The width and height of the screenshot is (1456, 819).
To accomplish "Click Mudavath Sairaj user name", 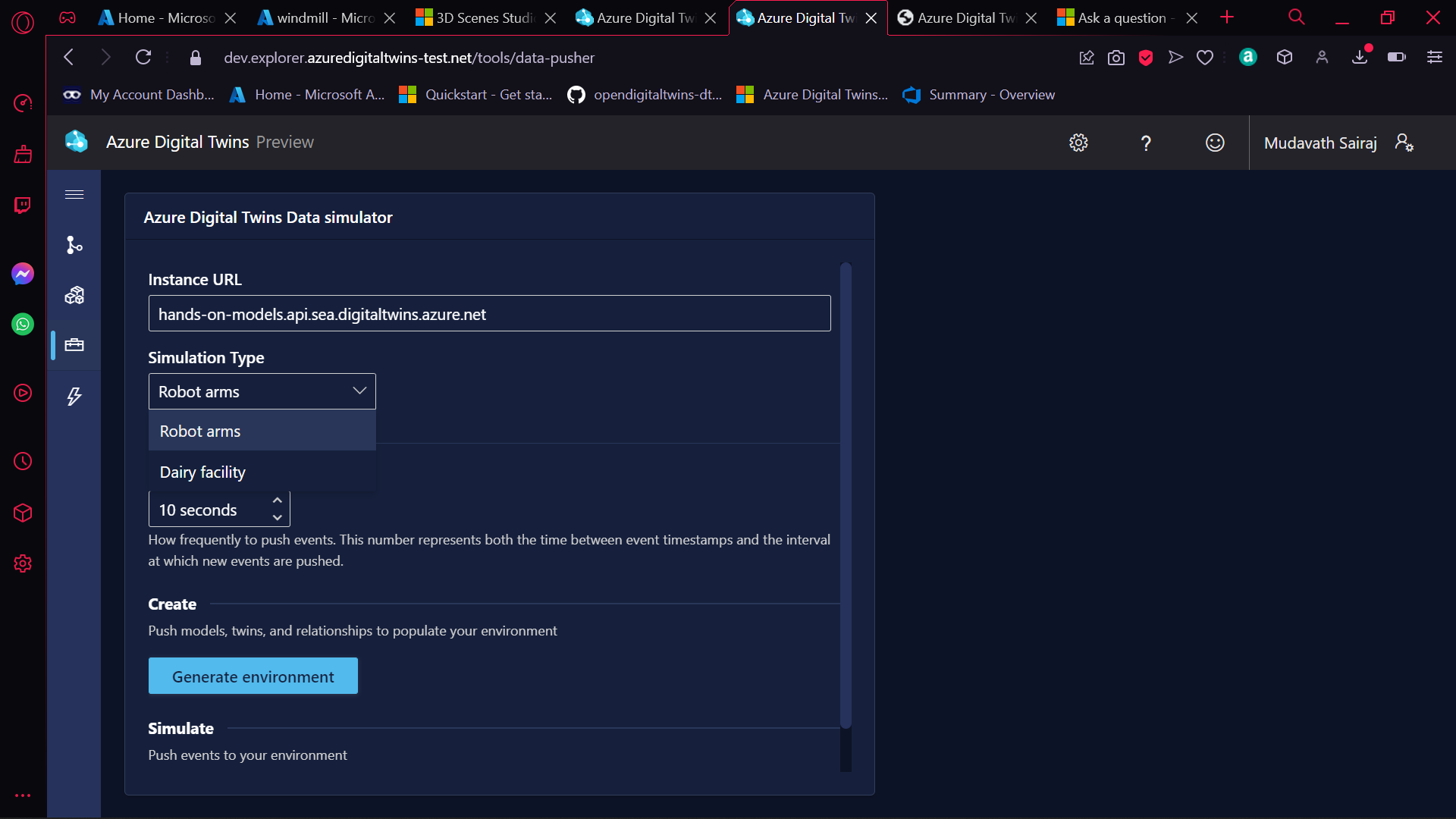I will point(1320,143).
